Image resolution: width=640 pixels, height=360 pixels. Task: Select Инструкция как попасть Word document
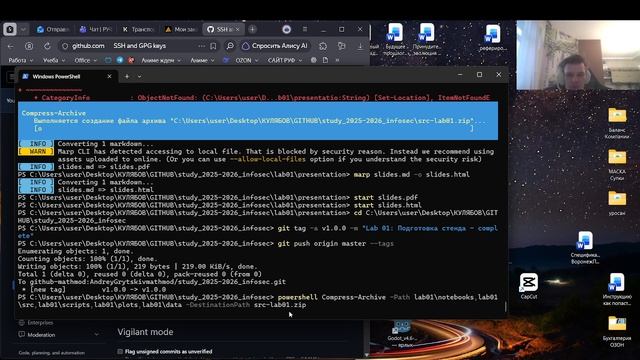tap(617, 289)
